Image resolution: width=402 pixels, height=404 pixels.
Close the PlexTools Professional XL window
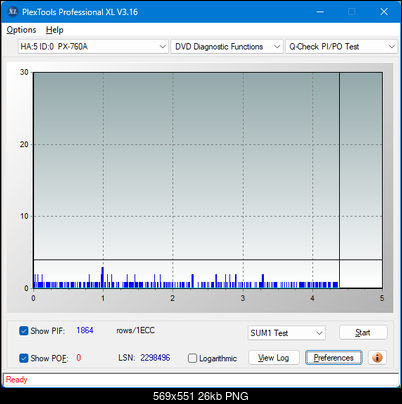point(384,12)
